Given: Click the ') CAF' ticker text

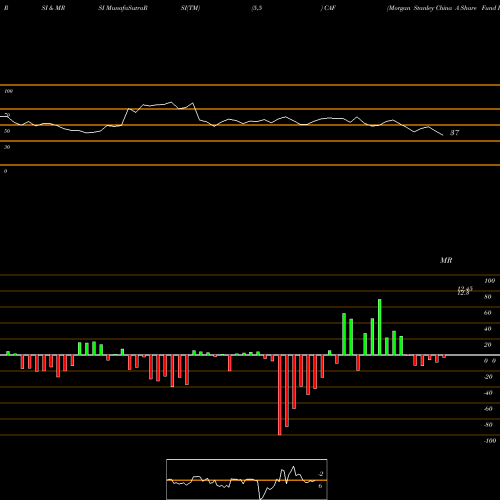Looking at the screenshot, I should [x=328, y=8].
